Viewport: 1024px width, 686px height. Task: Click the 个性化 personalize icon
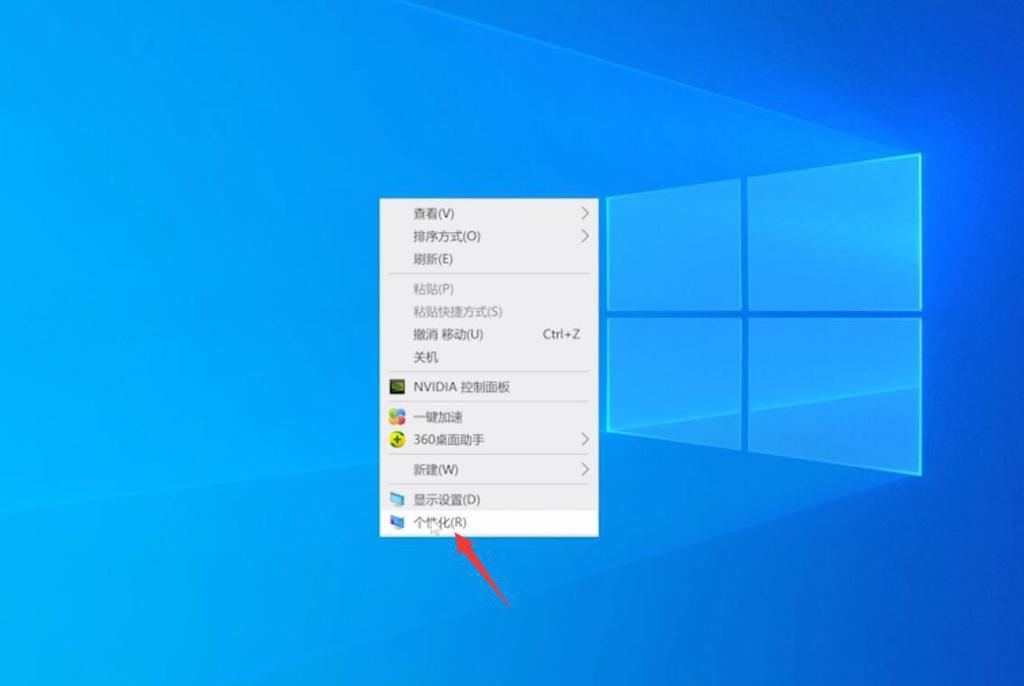click(x=397, y=522)
